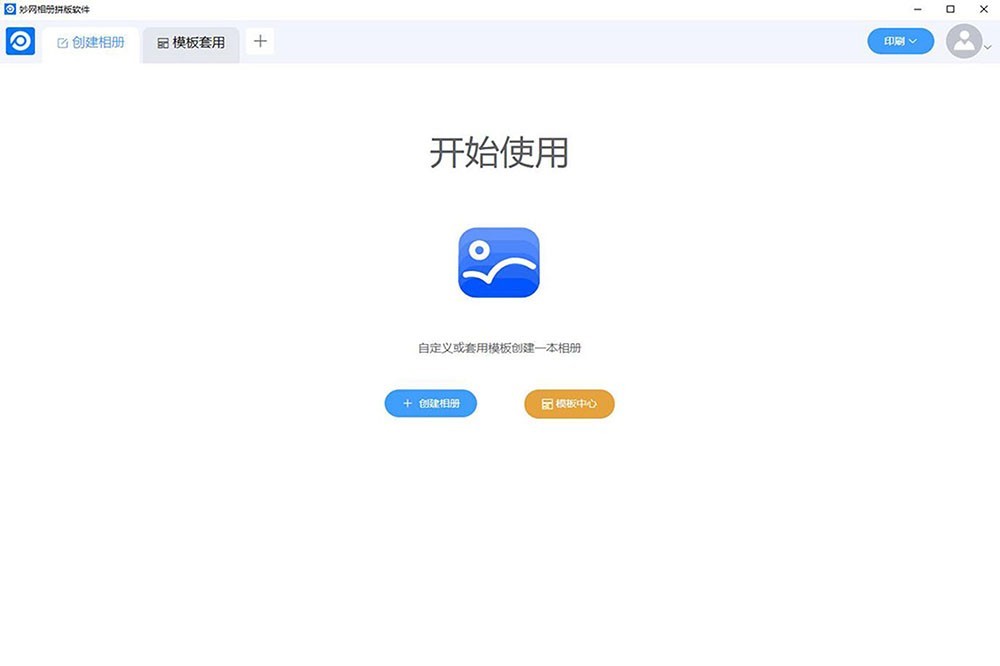The image size is (1000, 666).
Task: Click the blue 创建相册 button
Action: coord(430,403)
